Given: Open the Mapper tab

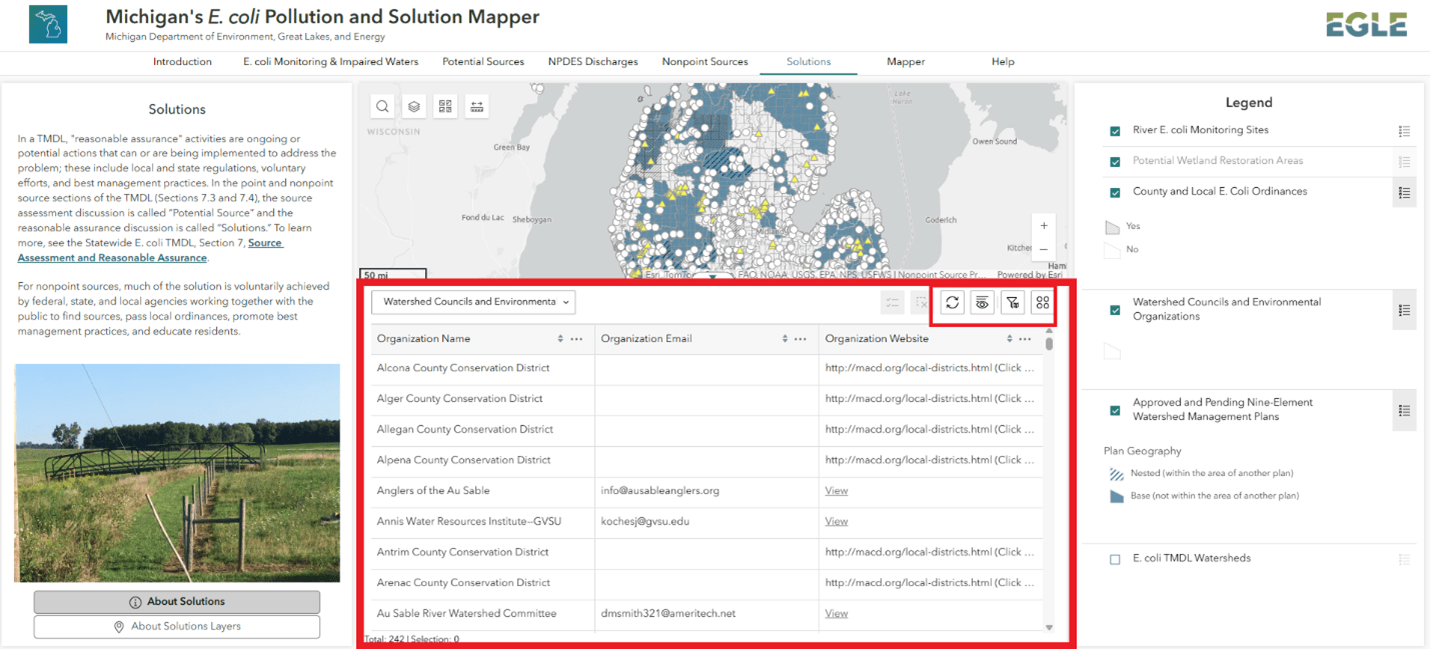Looking at the screenshot, I should [x=906, y=62].
